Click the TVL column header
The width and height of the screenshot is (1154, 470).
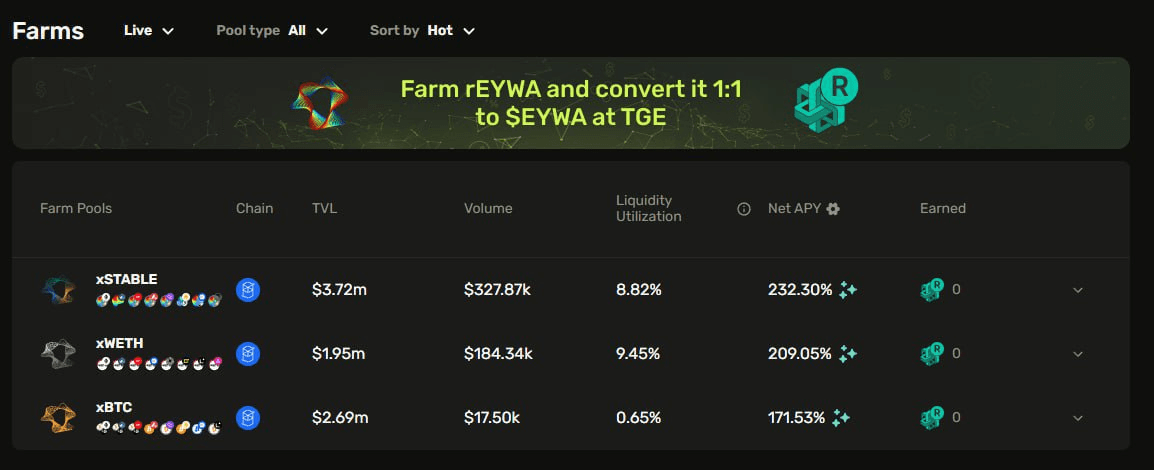coord(326,209)
